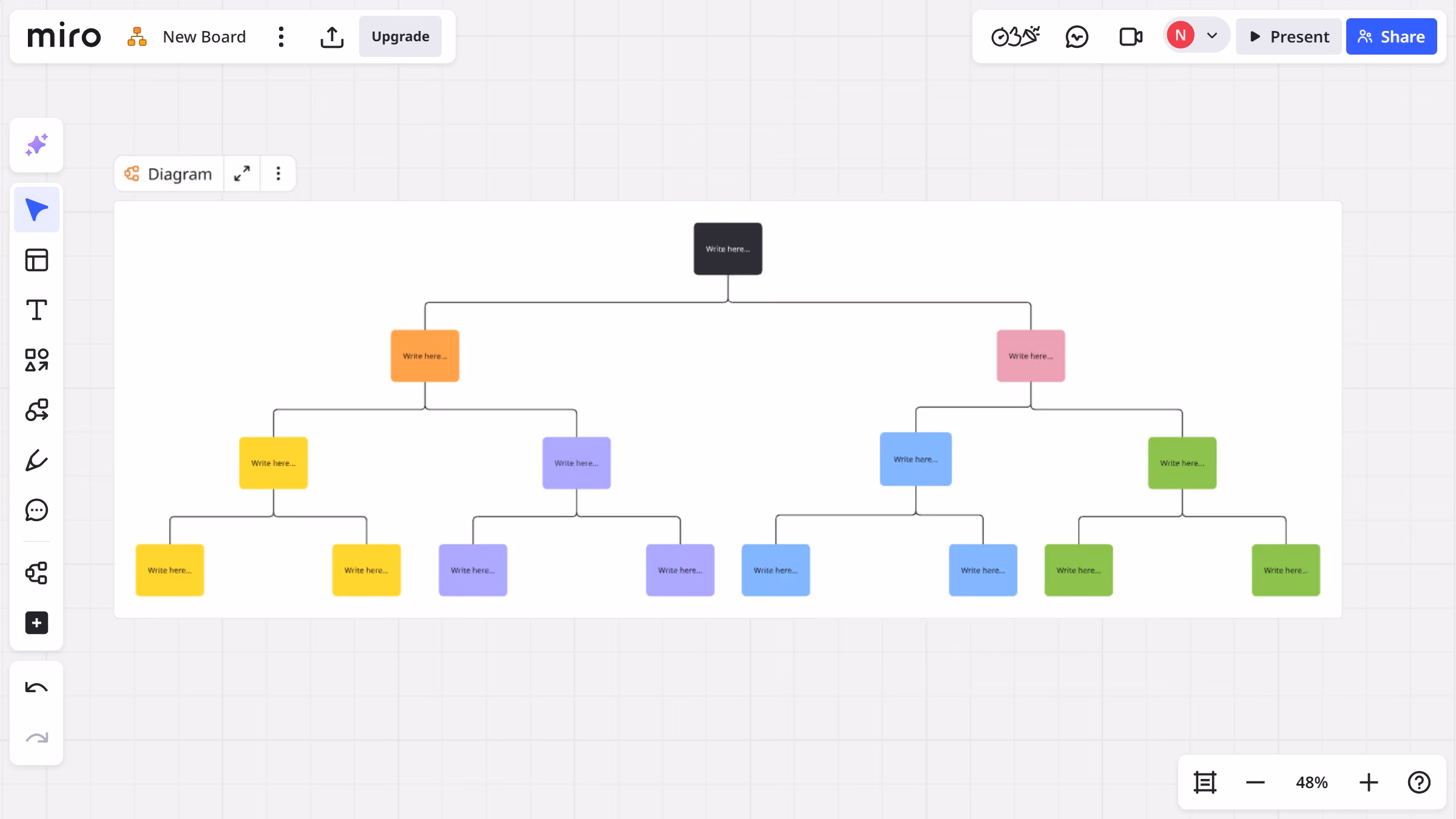The height and width of the screenshot is (819, 1456).
Task: Redo the last undone action
Action: click(36, 738)
